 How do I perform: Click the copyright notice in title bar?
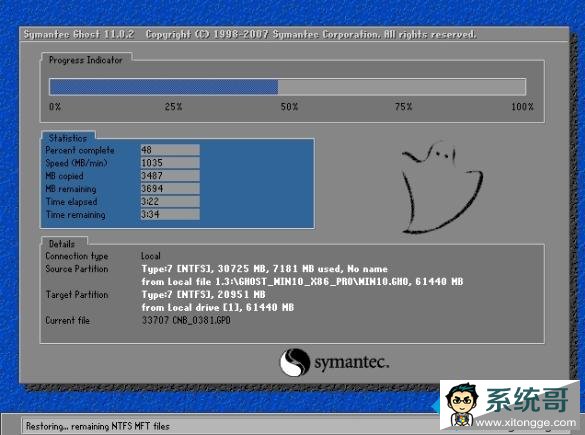pos(311,34)
